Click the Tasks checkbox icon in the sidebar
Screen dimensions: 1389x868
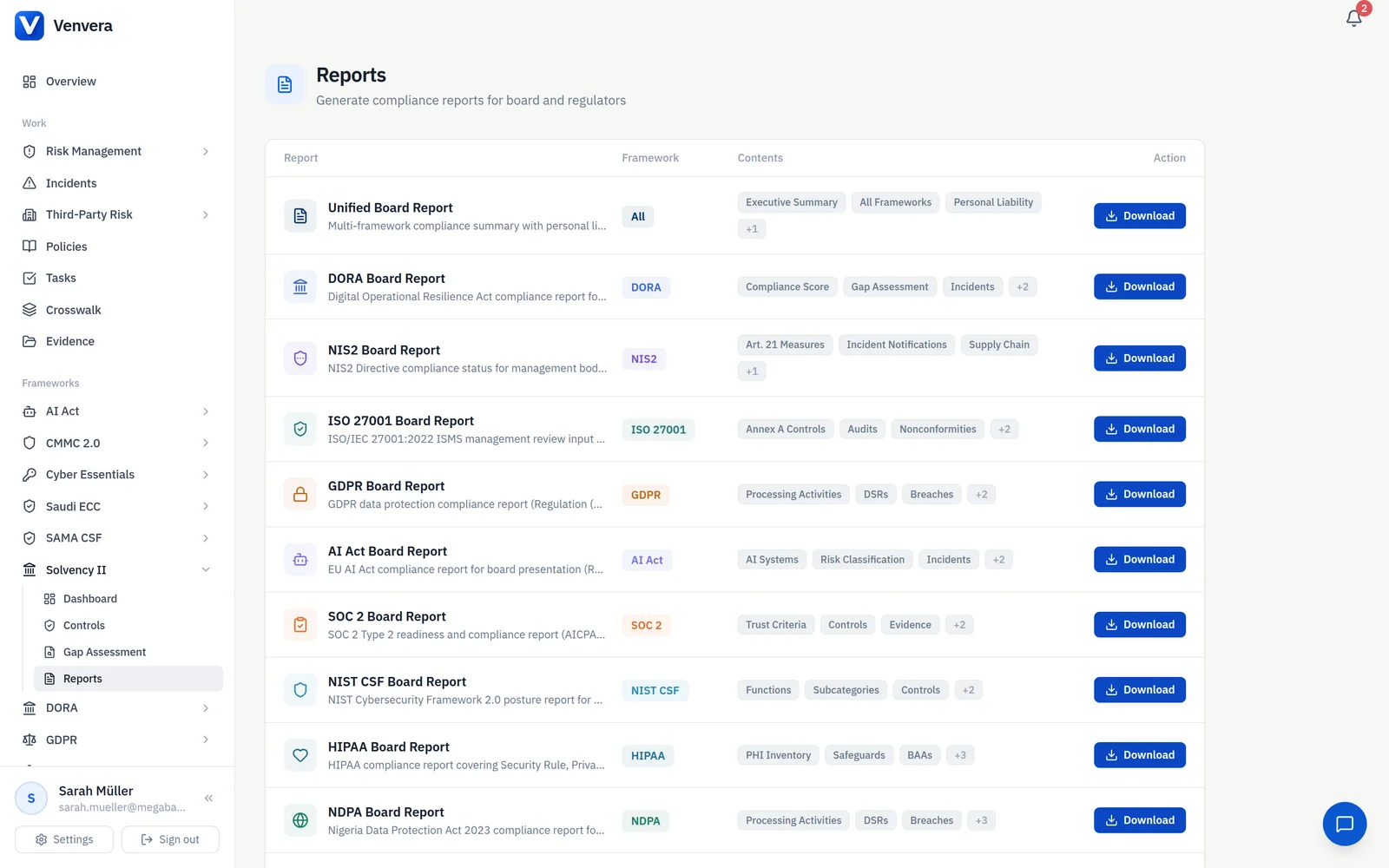(x=30, y=278)
